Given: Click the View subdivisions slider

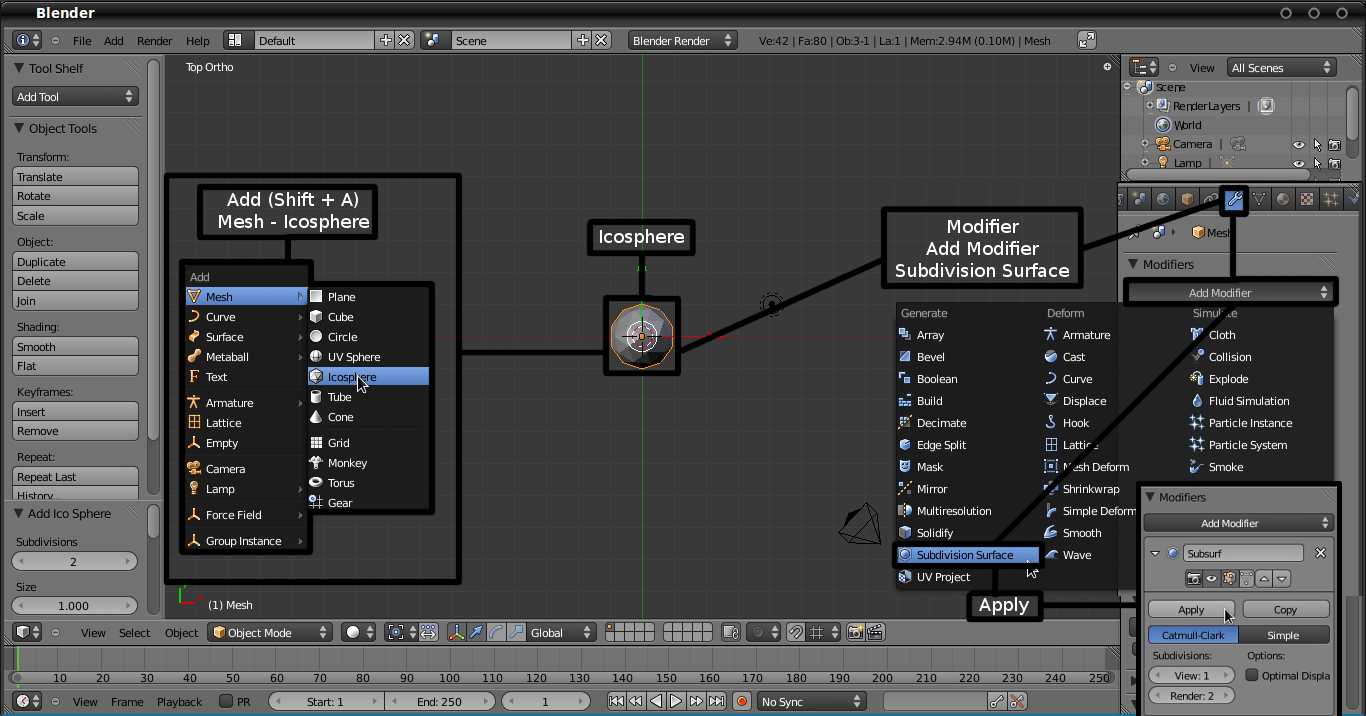Looking at the screenshot, I should pyautogui.click(x=1192, y=676).
